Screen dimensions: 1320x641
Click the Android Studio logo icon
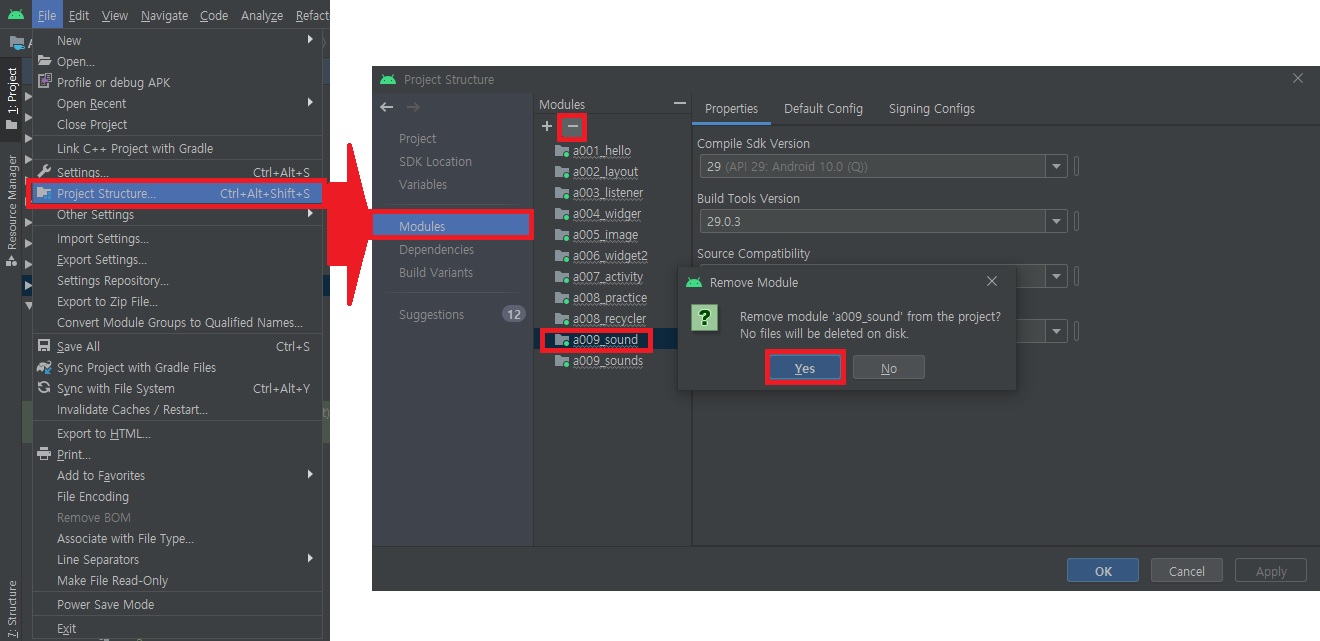pos(15,15)
